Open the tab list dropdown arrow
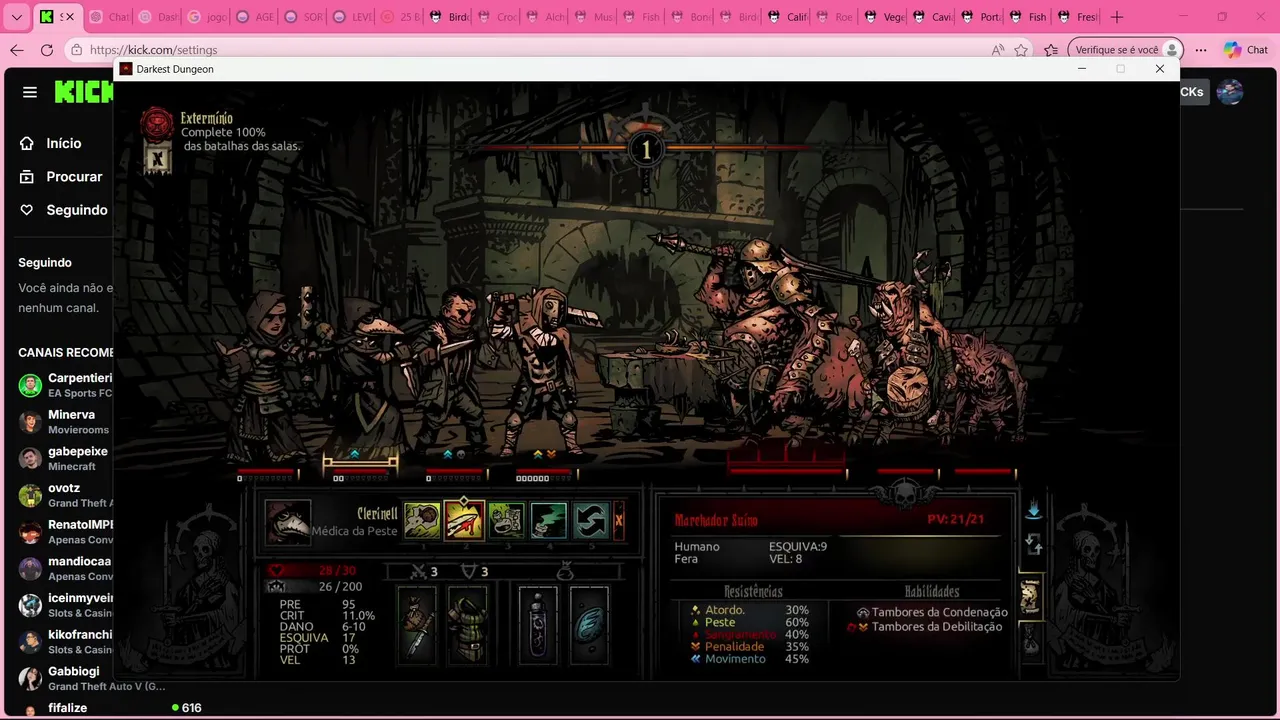The height and width of the screenshot is (720, 1280). point(17,17)
